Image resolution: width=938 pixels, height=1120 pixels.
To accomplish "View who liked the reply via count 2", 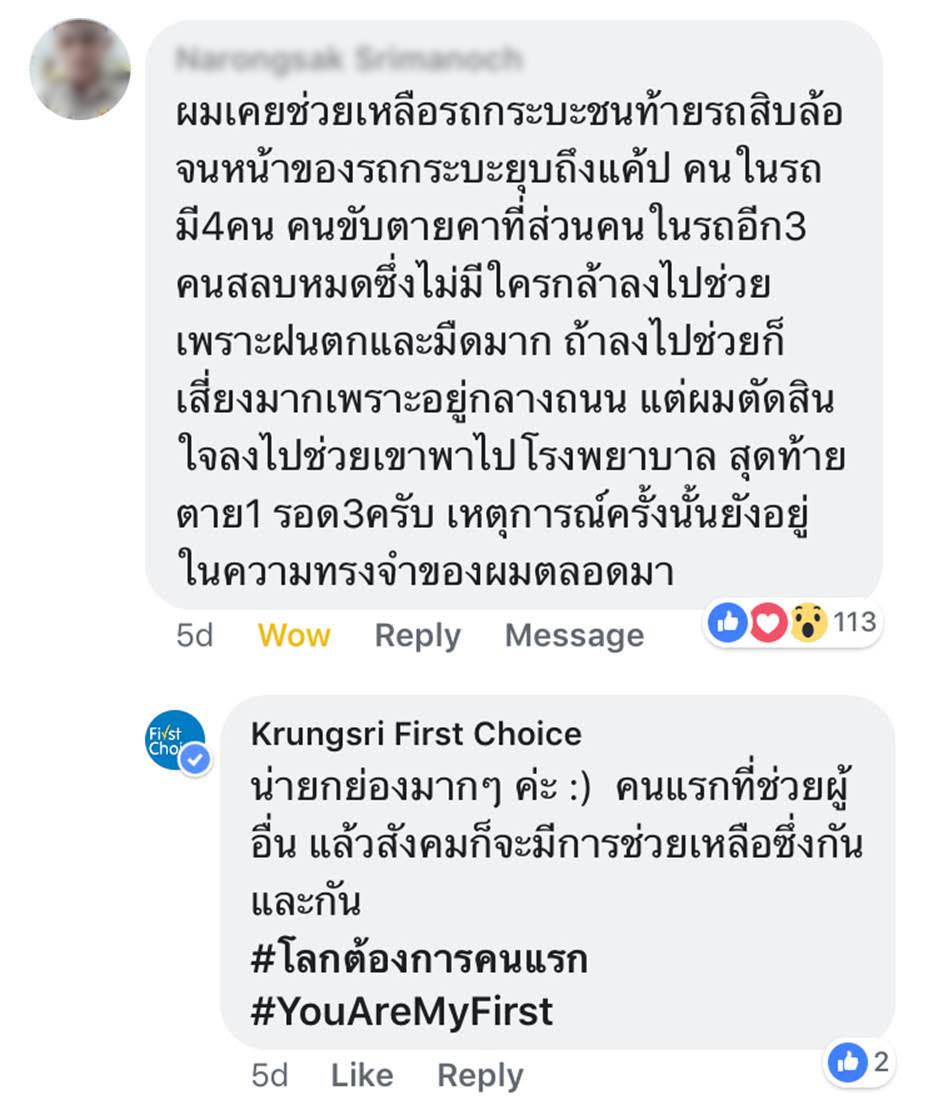I will click(x=881, y=1062).
